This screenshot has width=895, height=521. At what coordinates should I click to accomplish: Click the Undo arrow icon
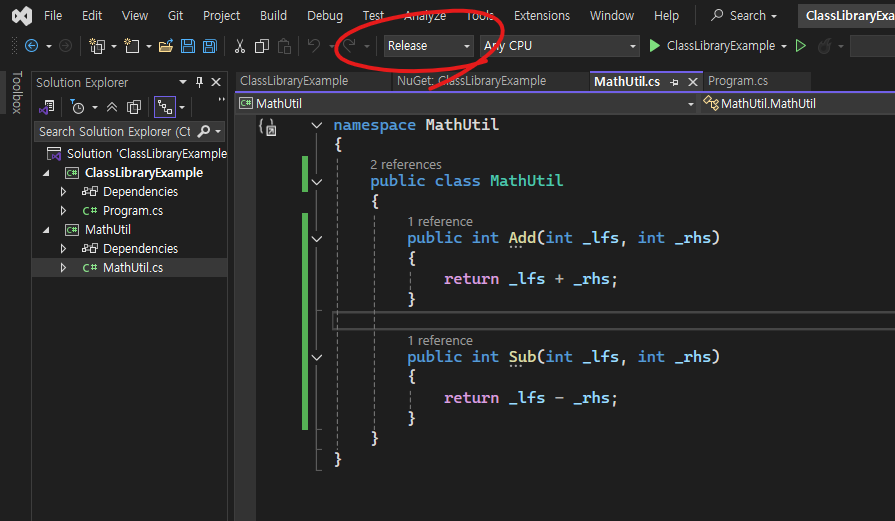313,45
